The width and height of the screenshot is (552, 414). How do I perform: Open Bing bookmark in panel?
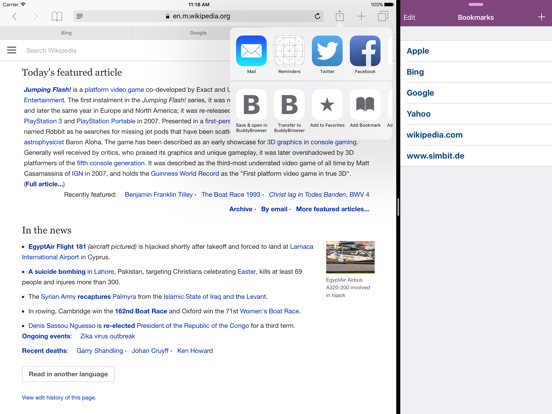click(x=476, y=72)
